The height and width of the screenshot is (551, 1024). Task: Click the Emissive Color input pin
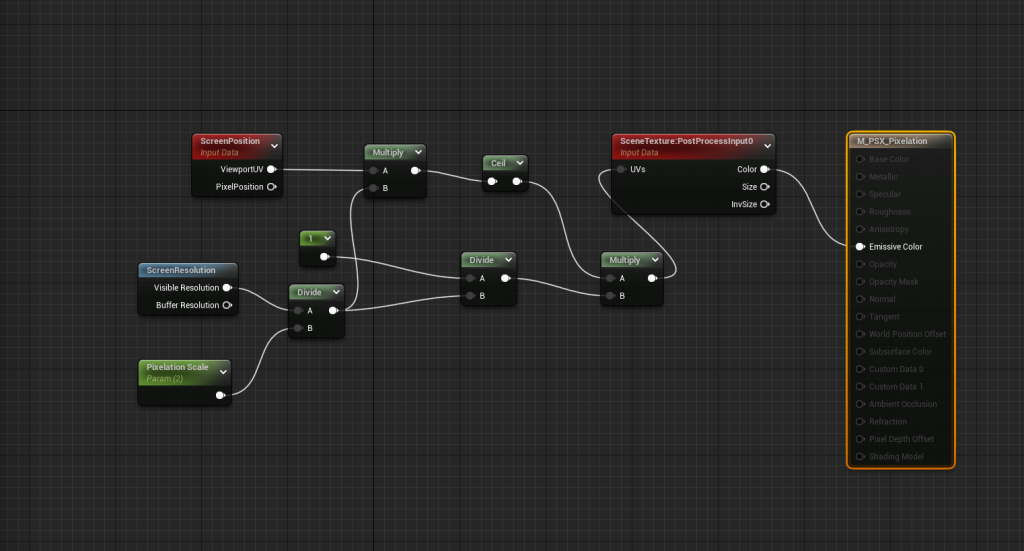point(859,247)
